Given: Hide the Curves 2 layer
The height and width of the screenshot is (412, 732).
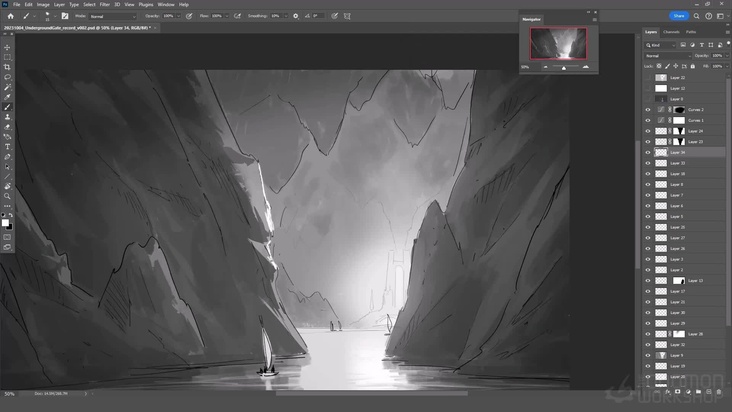Looking at the screenshot, I should coord(648,109).
